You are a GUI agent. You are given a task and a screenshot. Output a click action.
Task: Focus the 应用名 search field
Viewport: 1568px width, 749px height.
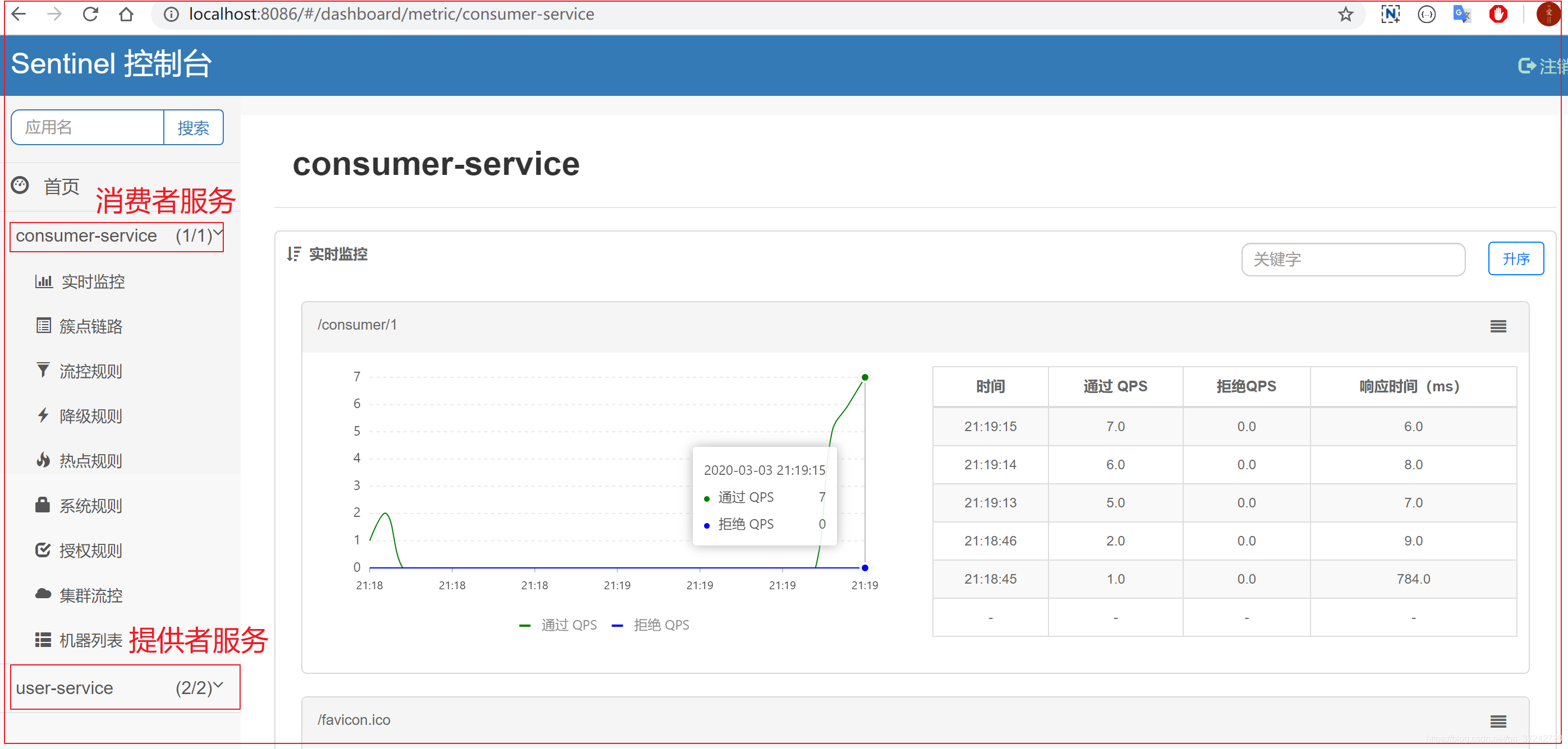[88, 127]
